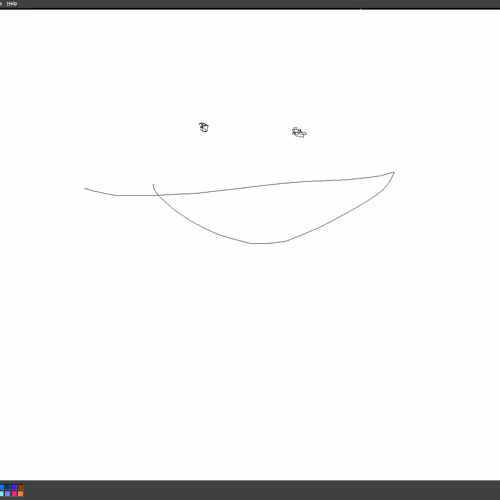The width and height of the screenshot is (500, 500).
Task: Click where the curve crosses the long line
Action: [156, 195]
